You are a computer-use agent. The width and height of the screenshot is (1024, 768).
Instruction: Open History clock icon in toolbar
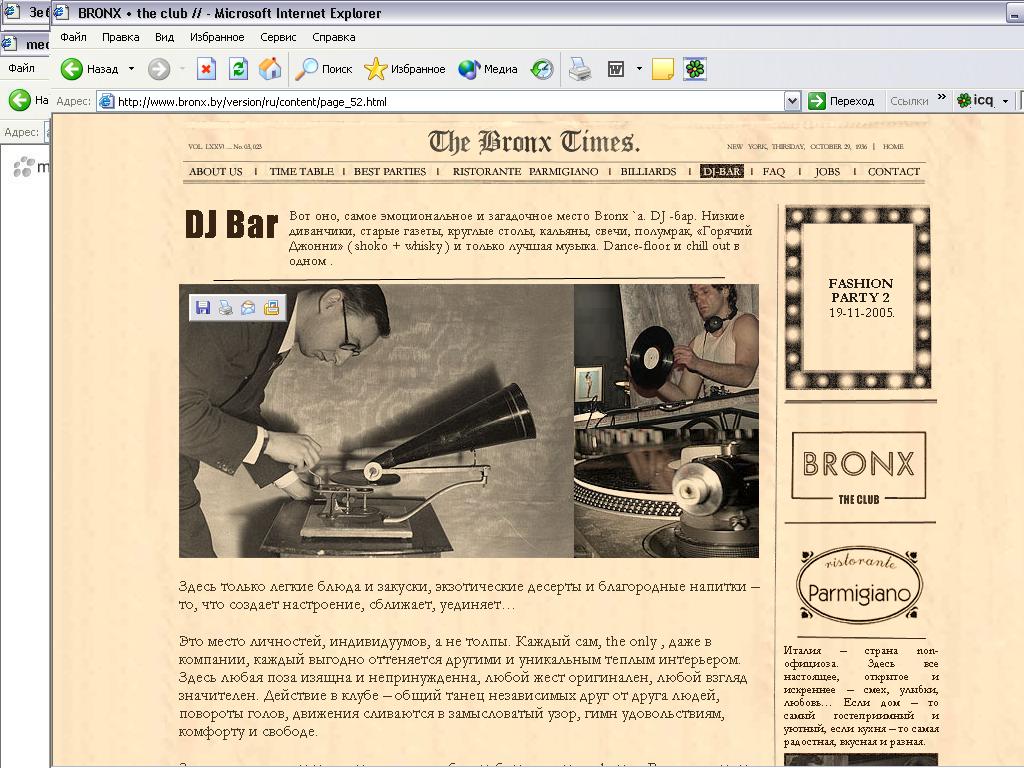[542, 69]
